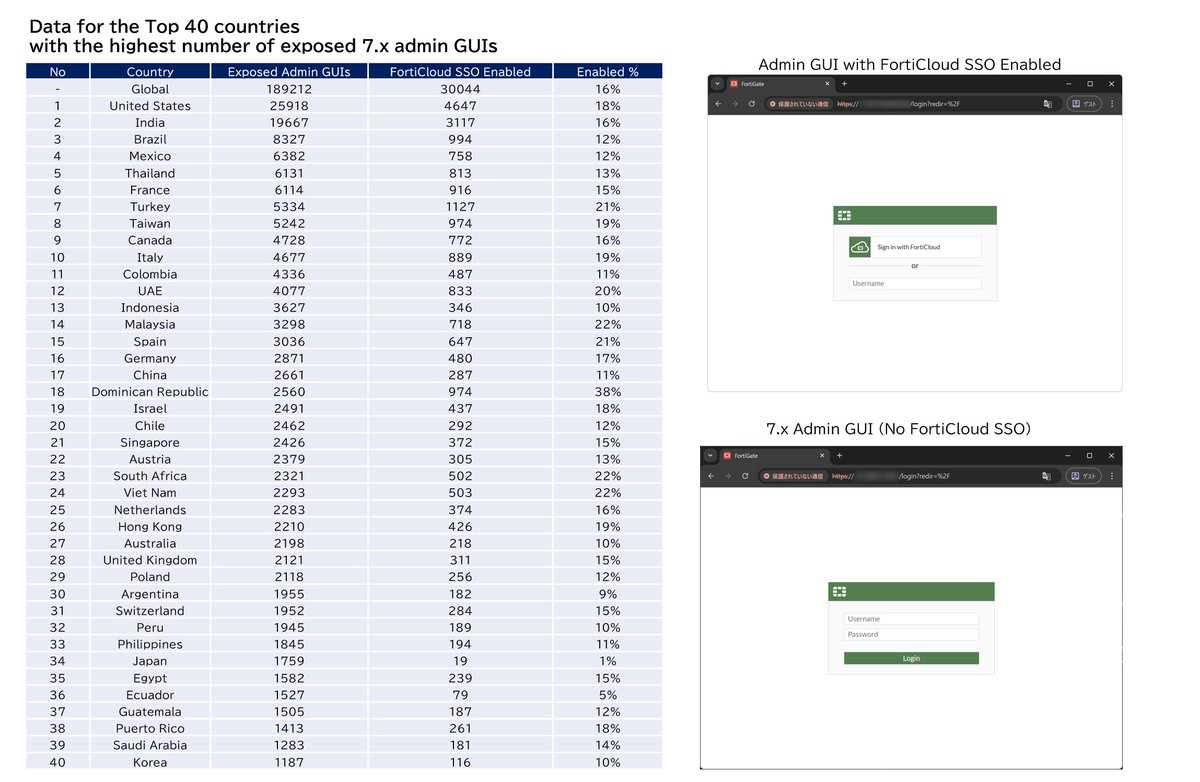Open guest profile button in No FortiCloud SSO window
This screenshot has width=1200, height=782.
click(1085, 476)
